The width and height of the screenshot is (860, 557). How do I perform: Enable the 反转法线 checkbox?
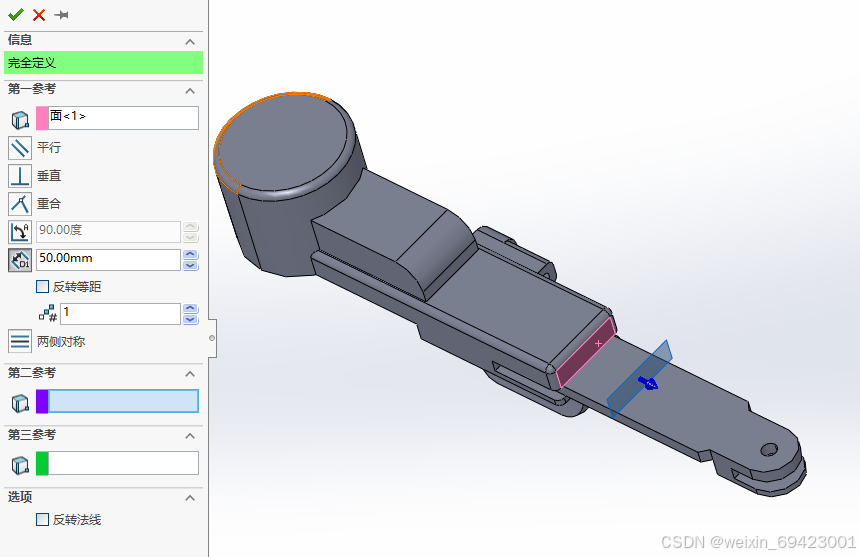coord(42,519)
